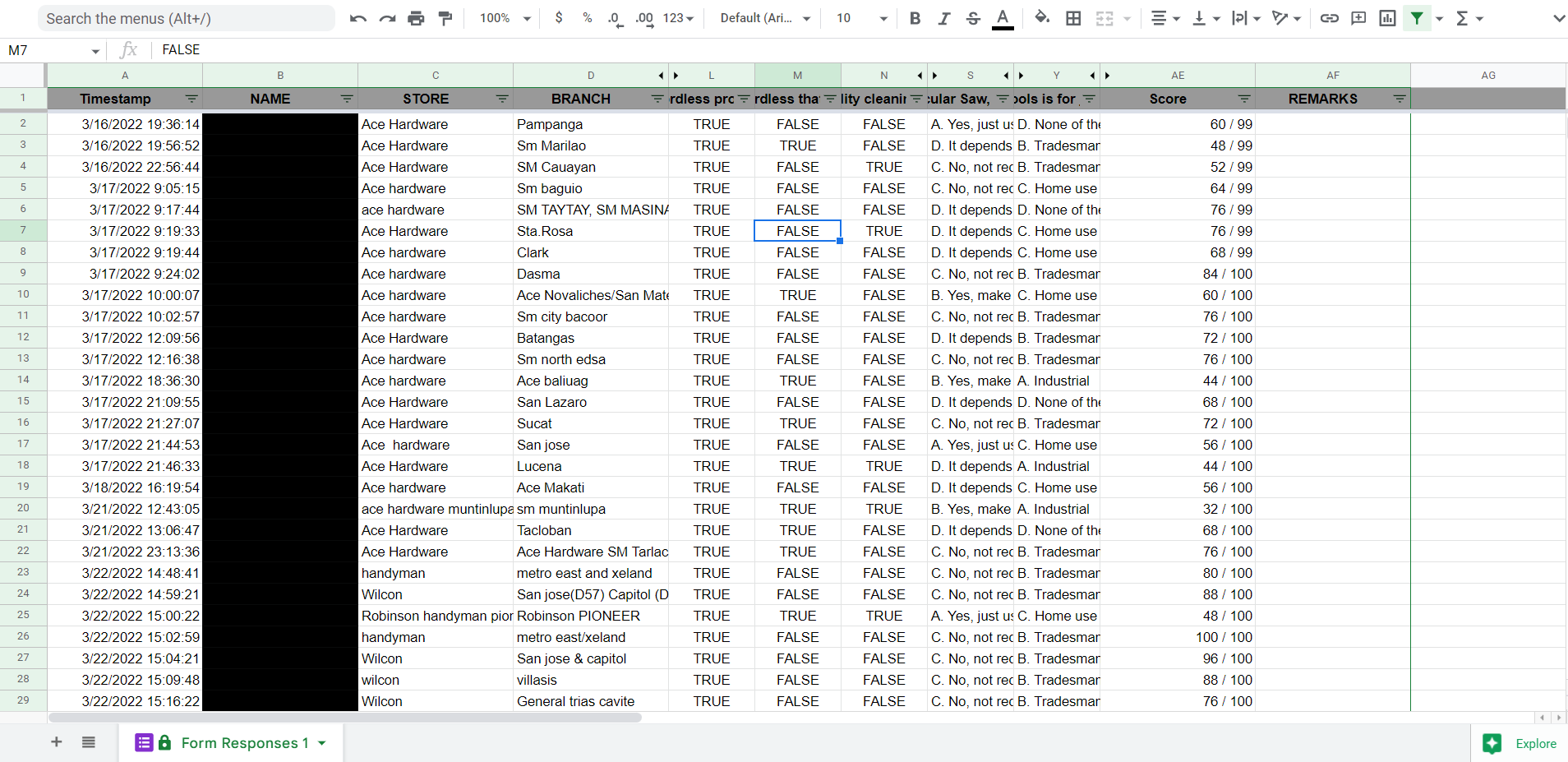
Task: Choose a text color
Action: [x=1003, y=18]
